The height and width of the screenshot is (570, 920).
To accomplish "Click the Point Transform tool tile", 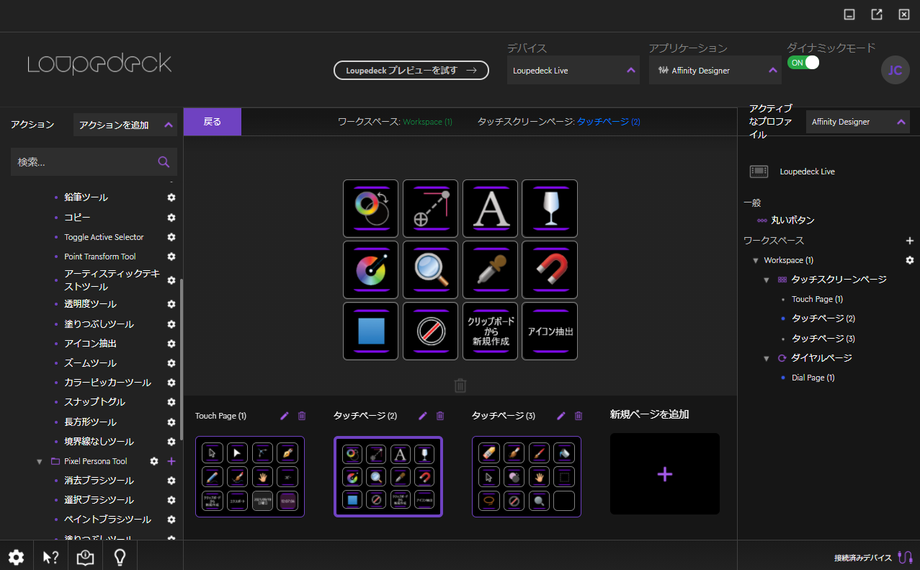I will [430, 208].
